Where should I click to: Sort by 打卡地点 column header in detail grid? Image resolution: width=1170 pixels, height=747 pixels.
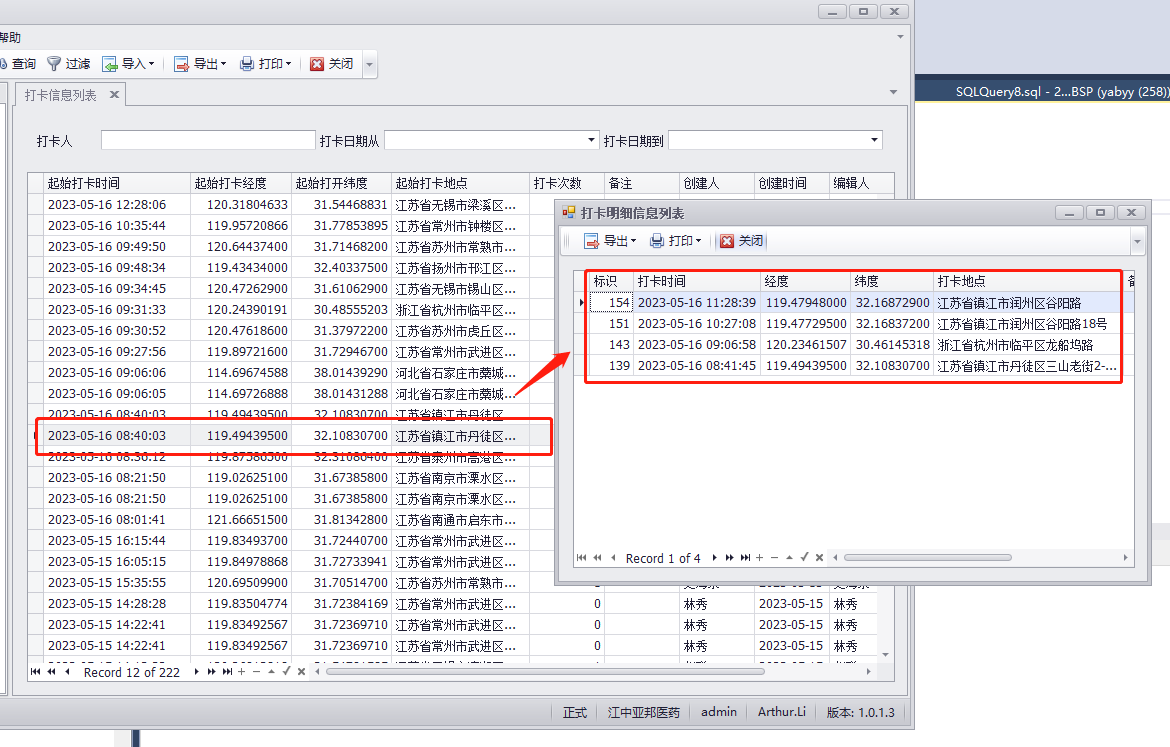[1027, 281]
